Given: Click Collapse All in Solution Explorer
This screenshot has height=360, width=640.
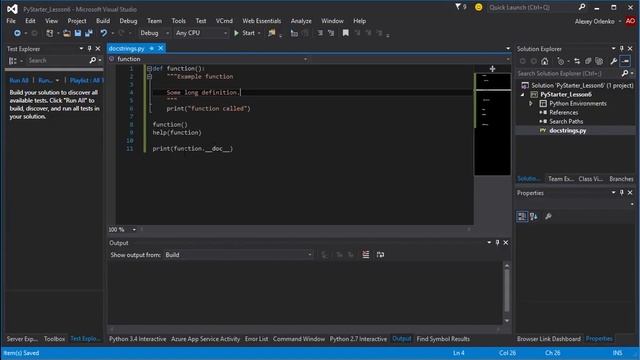Looking at the screenshot, I should (x=588, y=61).
